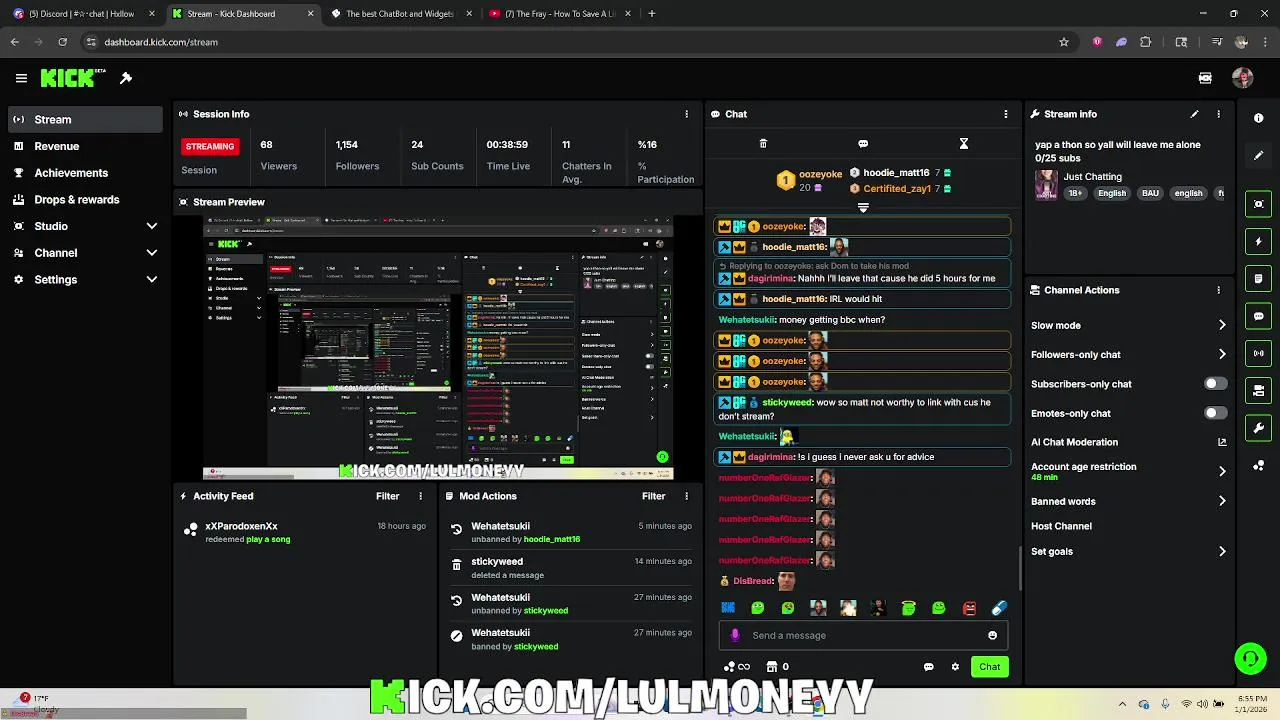Open the hamburger navigation menu
Image resolution: width=1280 pixels, height=720 pixels.
click(21, 78)
